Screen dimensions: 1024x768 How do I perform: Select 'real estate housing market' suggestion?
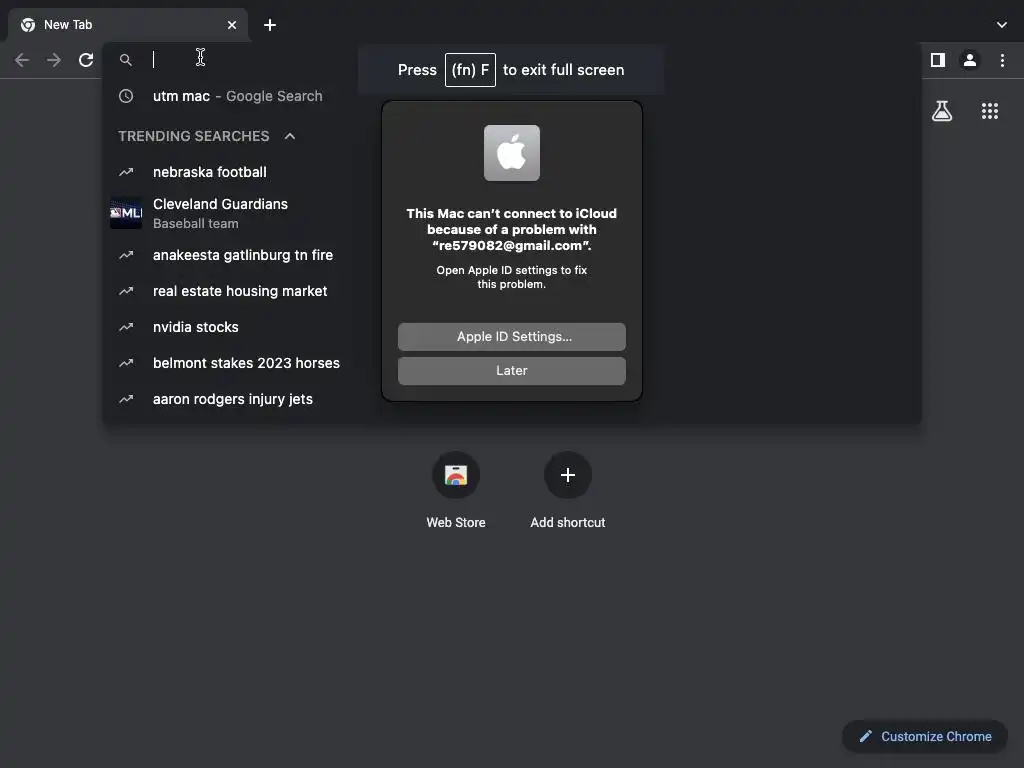pos(511,291)
